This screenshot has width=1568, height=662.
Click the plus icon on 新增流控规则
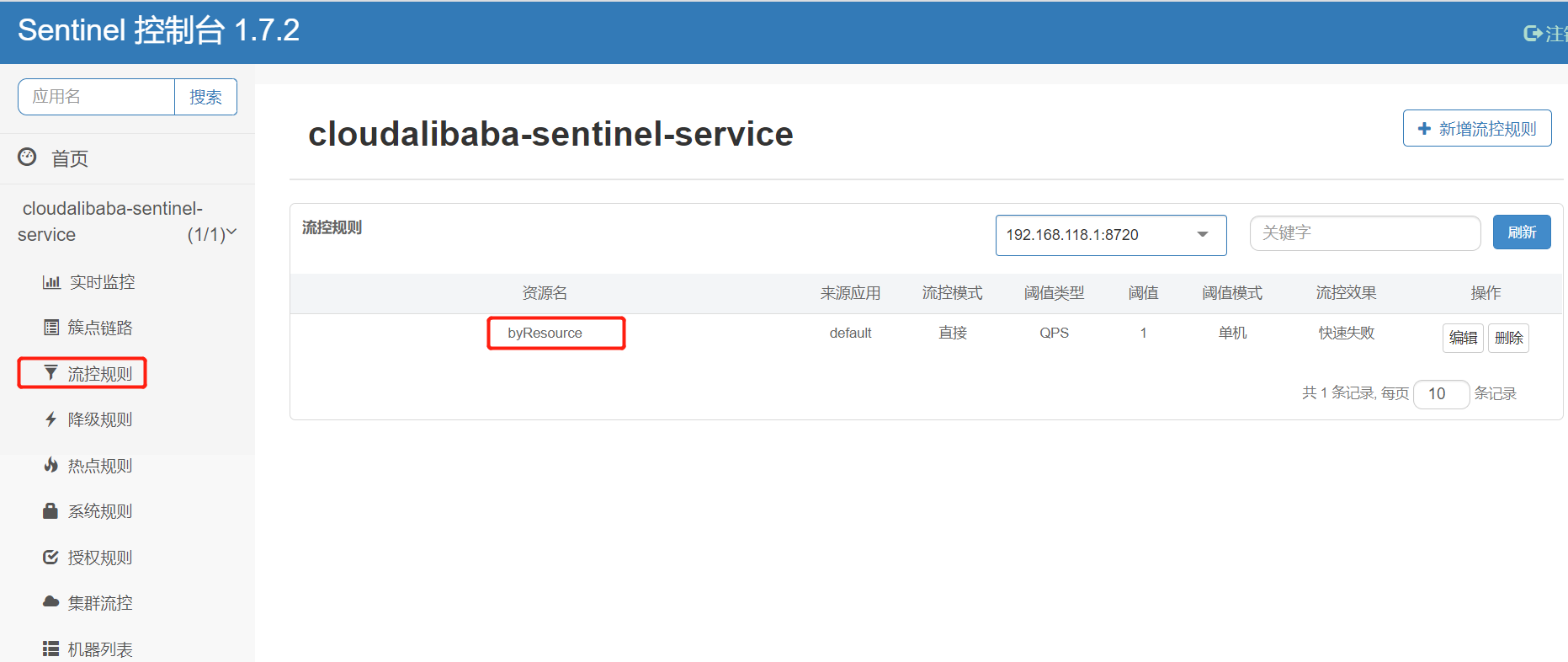(1424, 129)
